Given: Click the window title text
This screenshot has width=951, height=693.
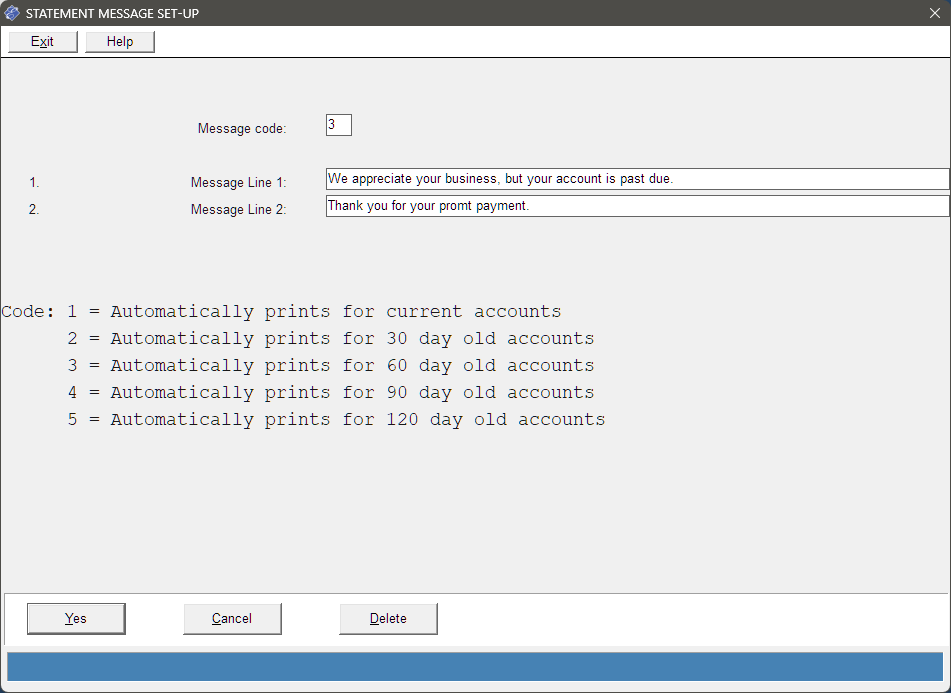Looking at the screenshot, I should [x=112, y=13].
